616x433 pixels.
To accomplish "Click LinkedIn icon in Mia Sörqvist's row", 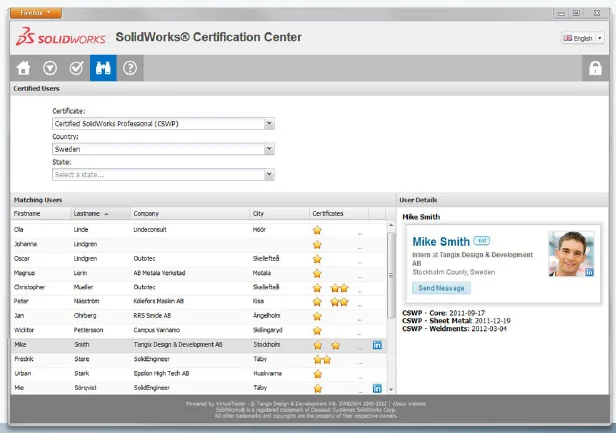I will 377,387.
